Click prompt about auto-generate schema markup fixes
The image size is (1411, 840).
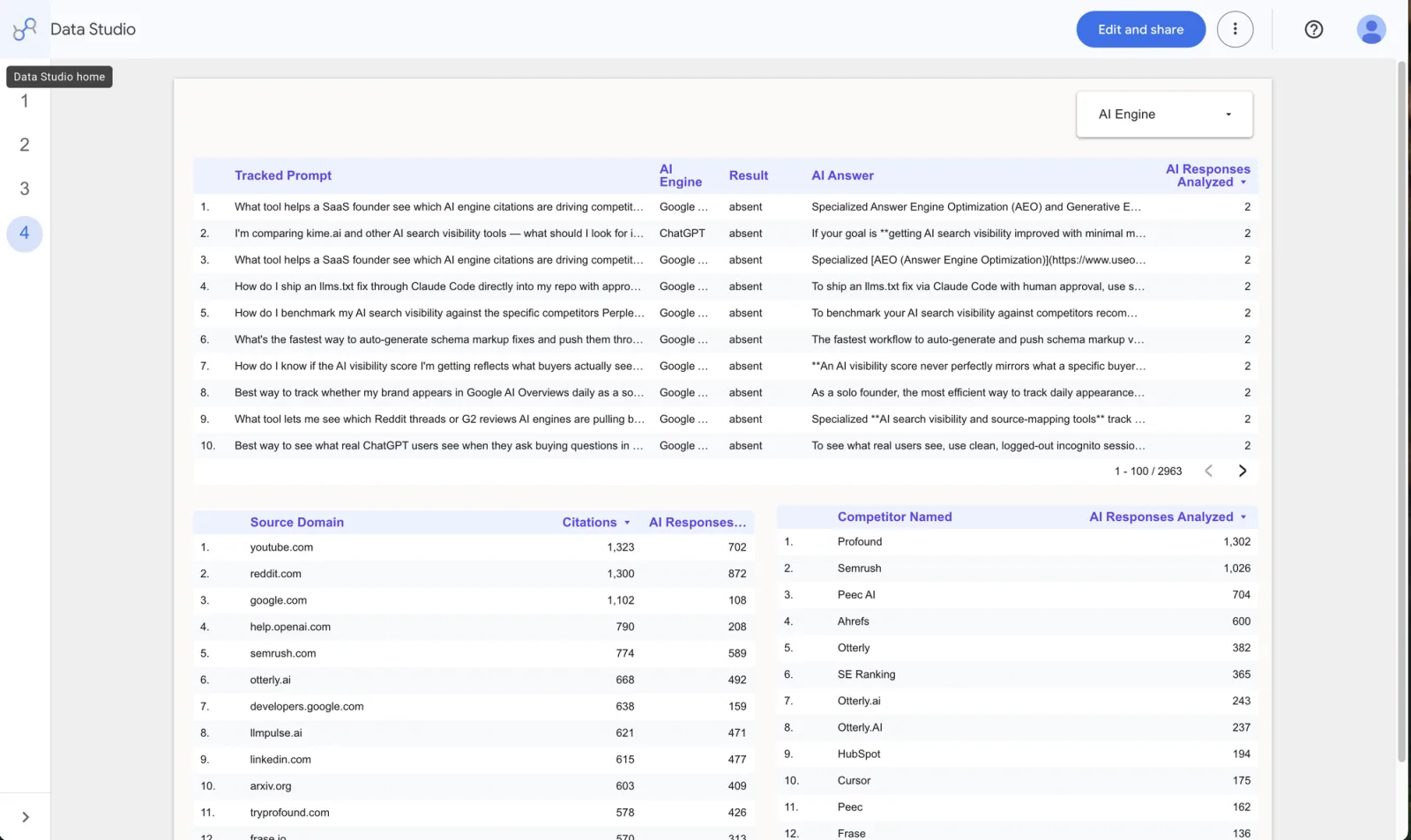(x=438, y=339)
